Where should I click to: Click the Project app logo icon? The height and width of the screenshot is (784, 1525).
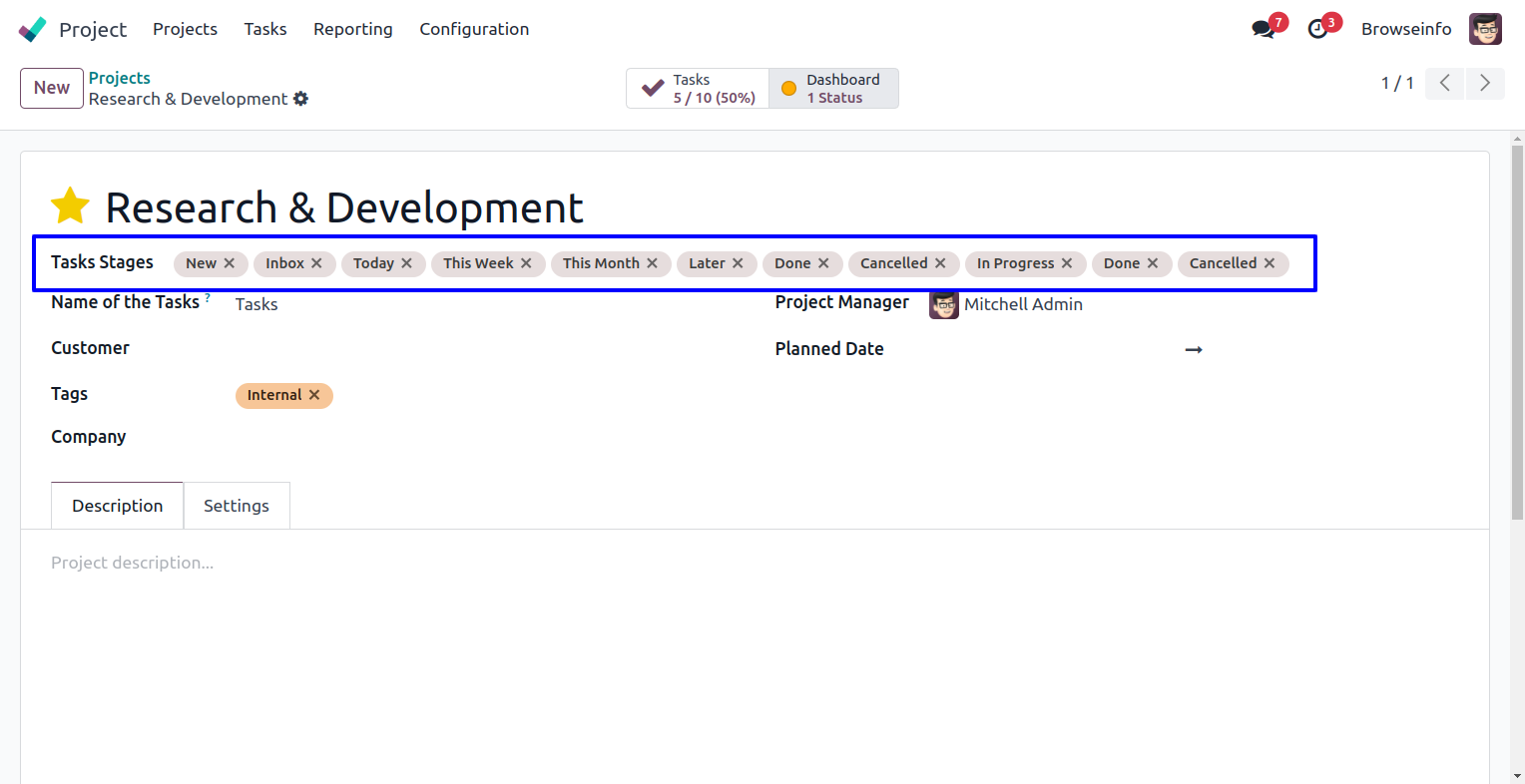[x=33, y=29]
